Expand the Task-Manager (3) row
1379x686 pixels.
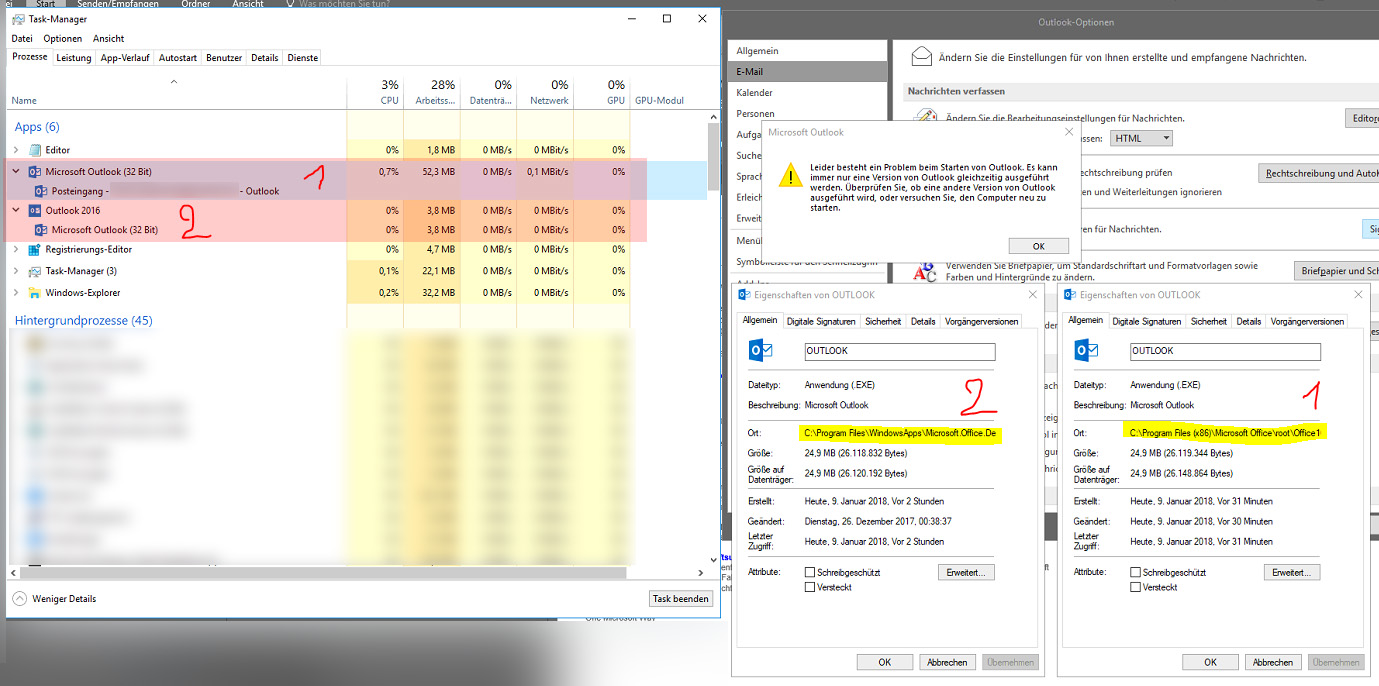tap(16, 271)
